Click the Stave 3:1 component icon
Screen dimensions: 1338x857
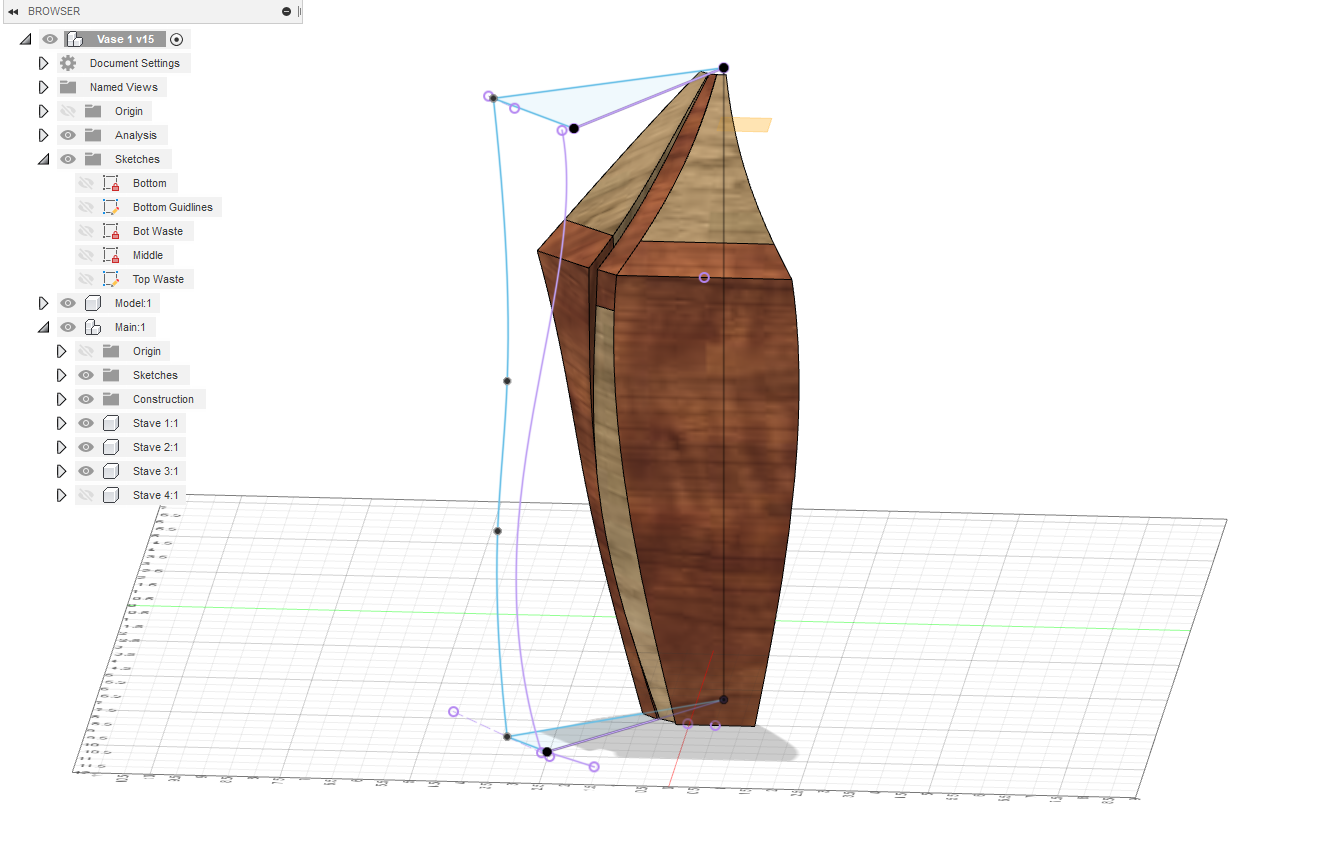[x=110, y=471]
